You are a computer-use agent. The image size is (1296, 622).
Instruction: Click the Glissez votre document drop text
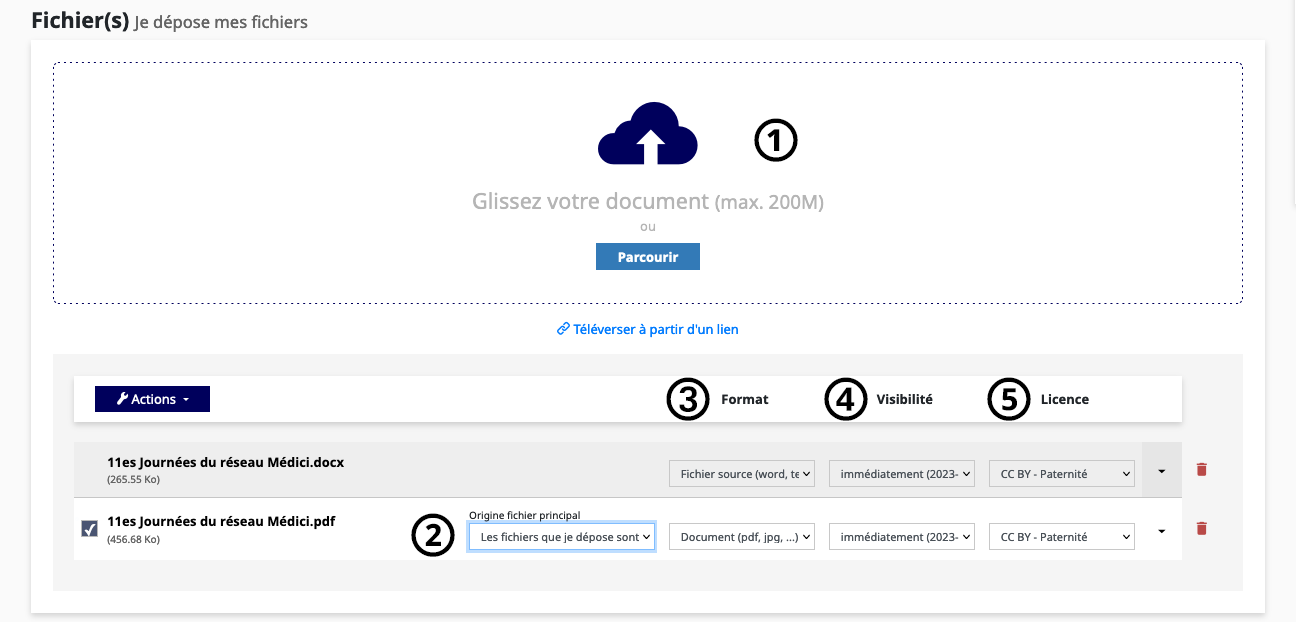click(648, 202)
